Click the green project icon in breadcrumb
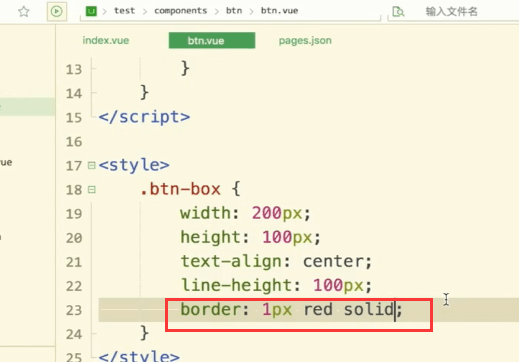The width and height of the screenshot is (519, 362). click(91, 11)
